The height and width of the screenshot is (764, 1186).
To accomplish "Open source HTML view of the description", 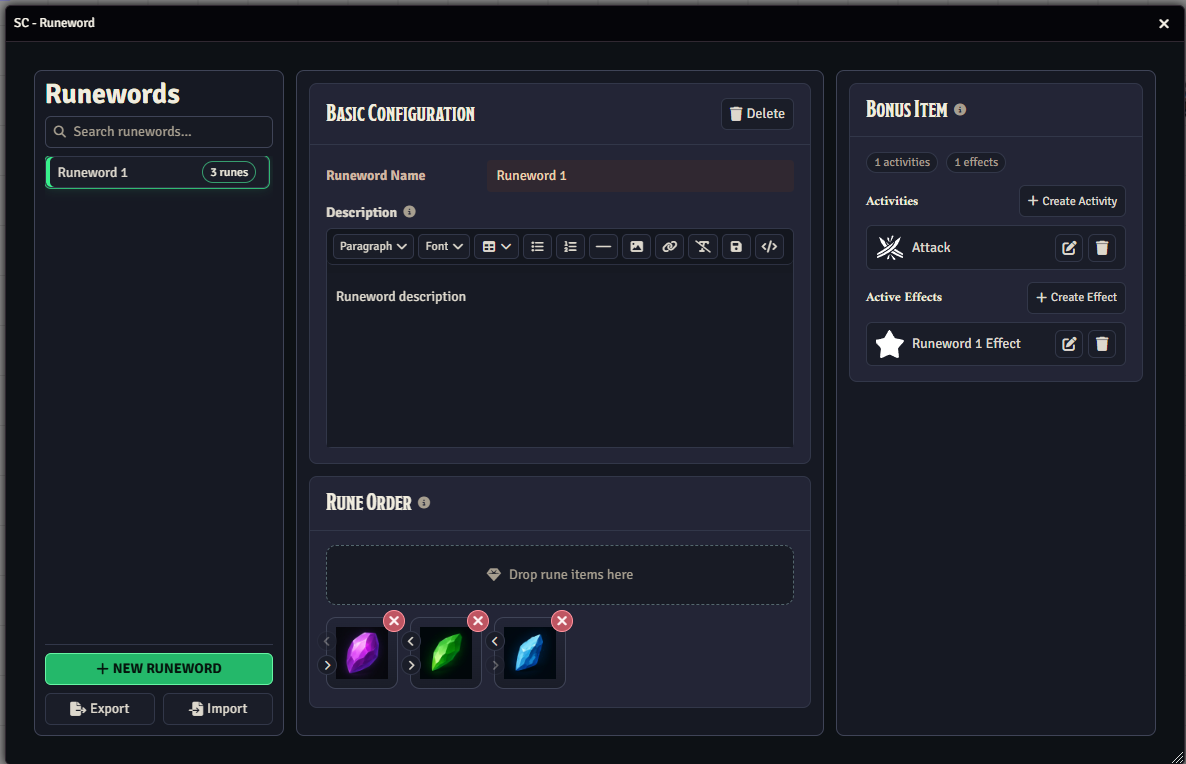I will pyautogui.click(x=769, y=247).
